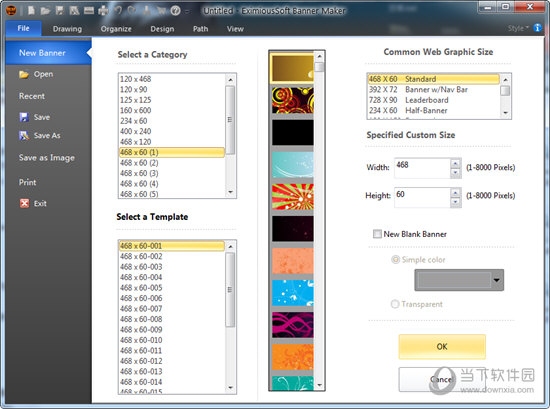
Task: Open the File tab
Action: (x=24, y=28)
